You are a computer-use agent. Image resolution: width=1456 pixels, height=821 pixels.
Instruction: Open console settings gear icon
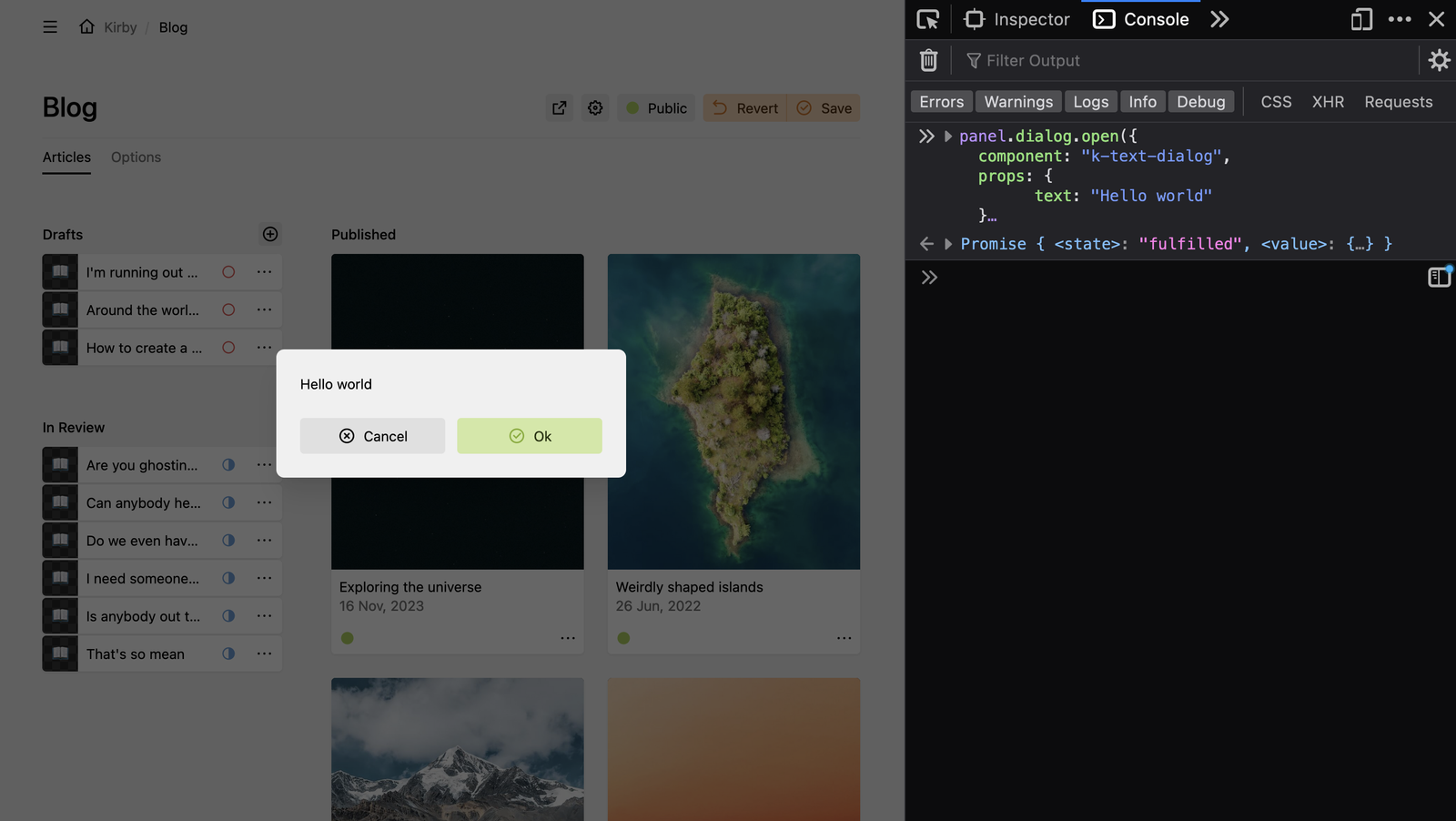click(1439, 60)
